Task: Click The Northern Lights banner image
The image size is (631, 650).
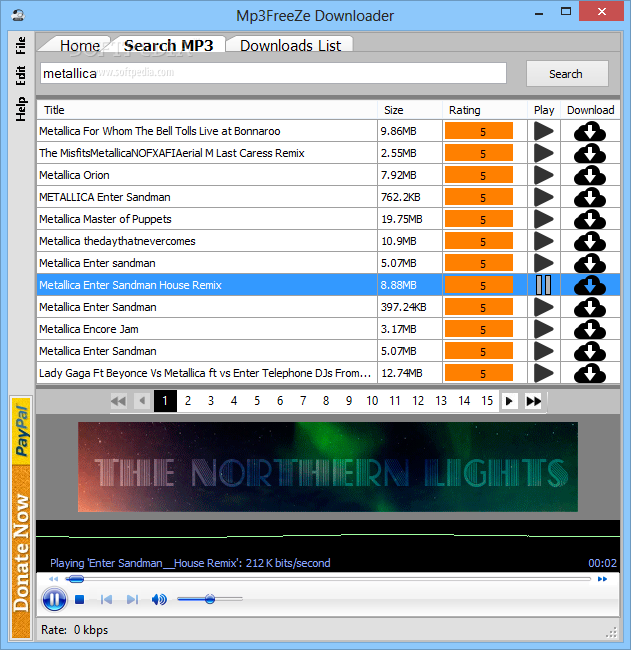Action: tap(328, 467)
